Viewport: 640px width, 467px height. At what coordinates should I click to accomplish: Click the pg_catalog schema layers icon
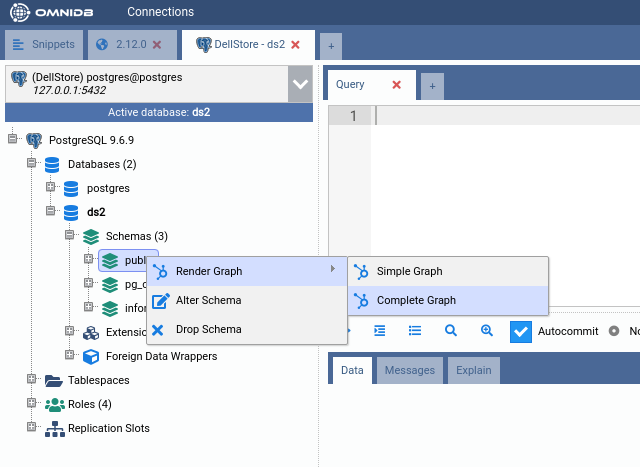(x=110, y=285)
